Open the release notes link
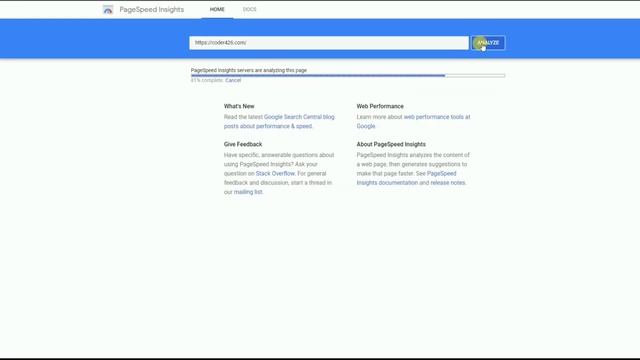640x360 pixels. [x=448, y=183]
